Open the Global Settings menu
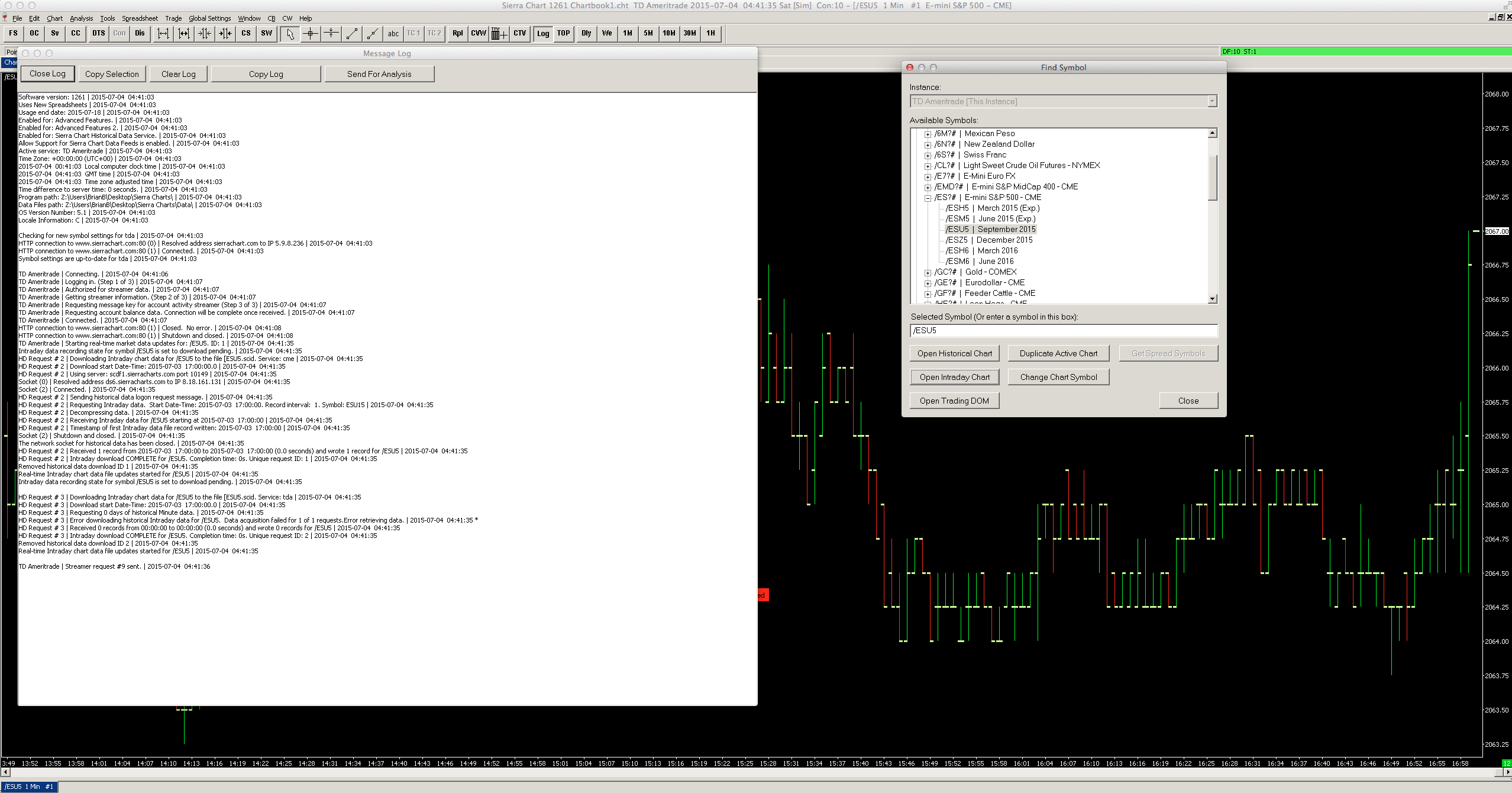Screen dimensions: 1512x793 click(x=209, y=18)
